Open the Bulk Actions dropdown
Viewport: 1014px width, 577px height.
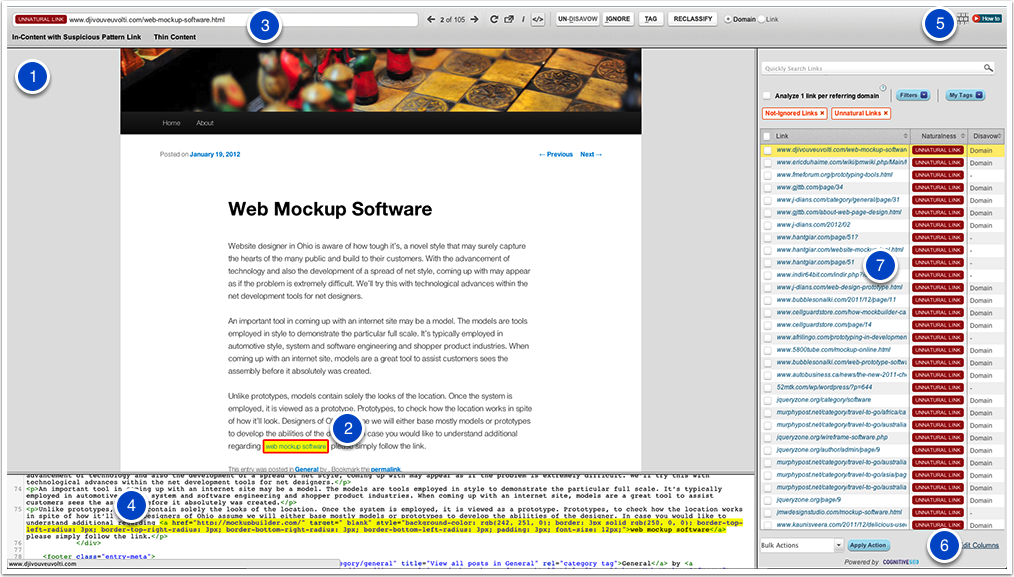click(x=802, y=545)
